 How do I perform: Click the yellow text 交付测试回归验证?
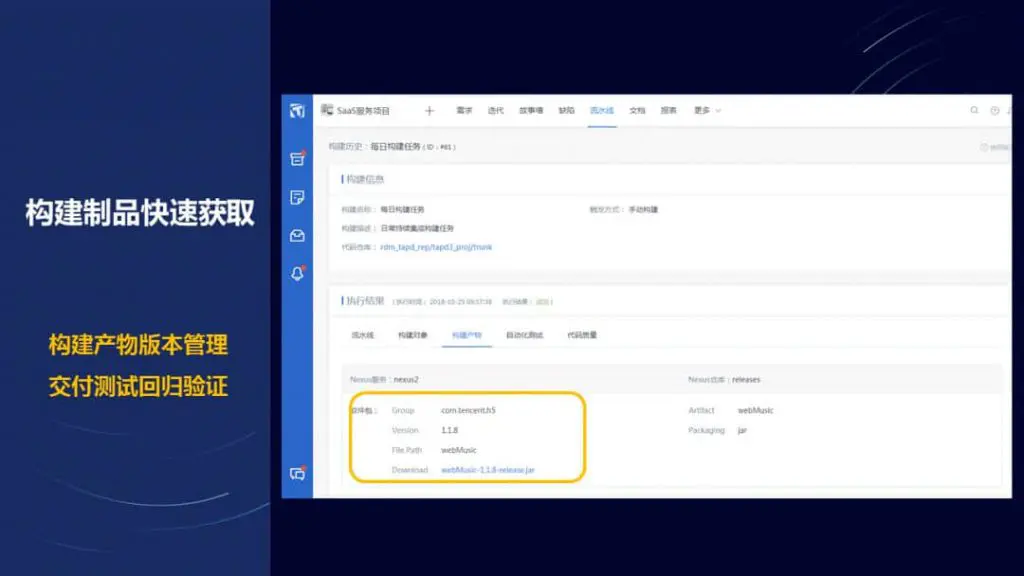coord(138,386)
